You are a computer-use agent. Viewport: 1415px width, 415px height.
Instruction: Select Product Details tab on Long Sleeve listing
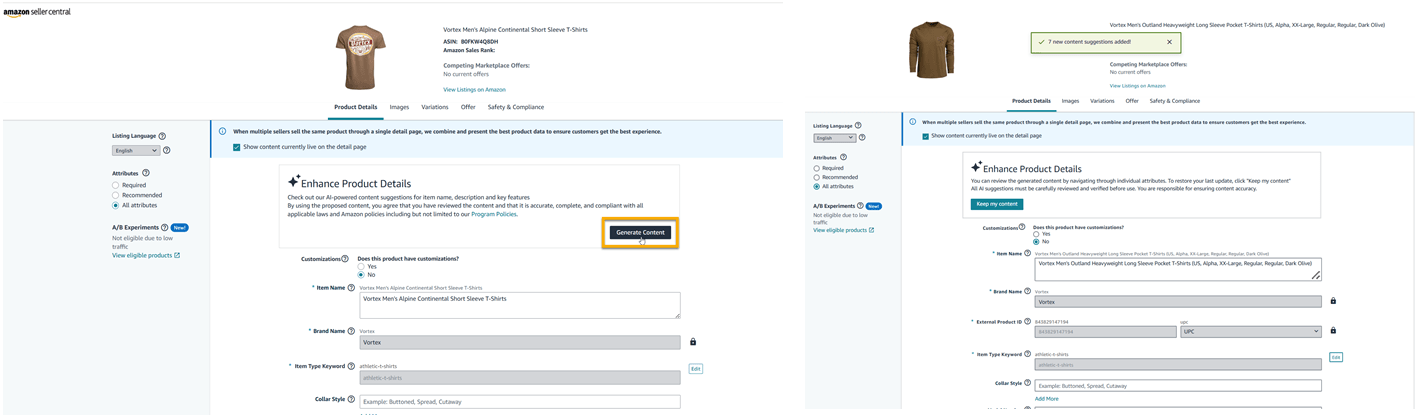coord(1031,101)
